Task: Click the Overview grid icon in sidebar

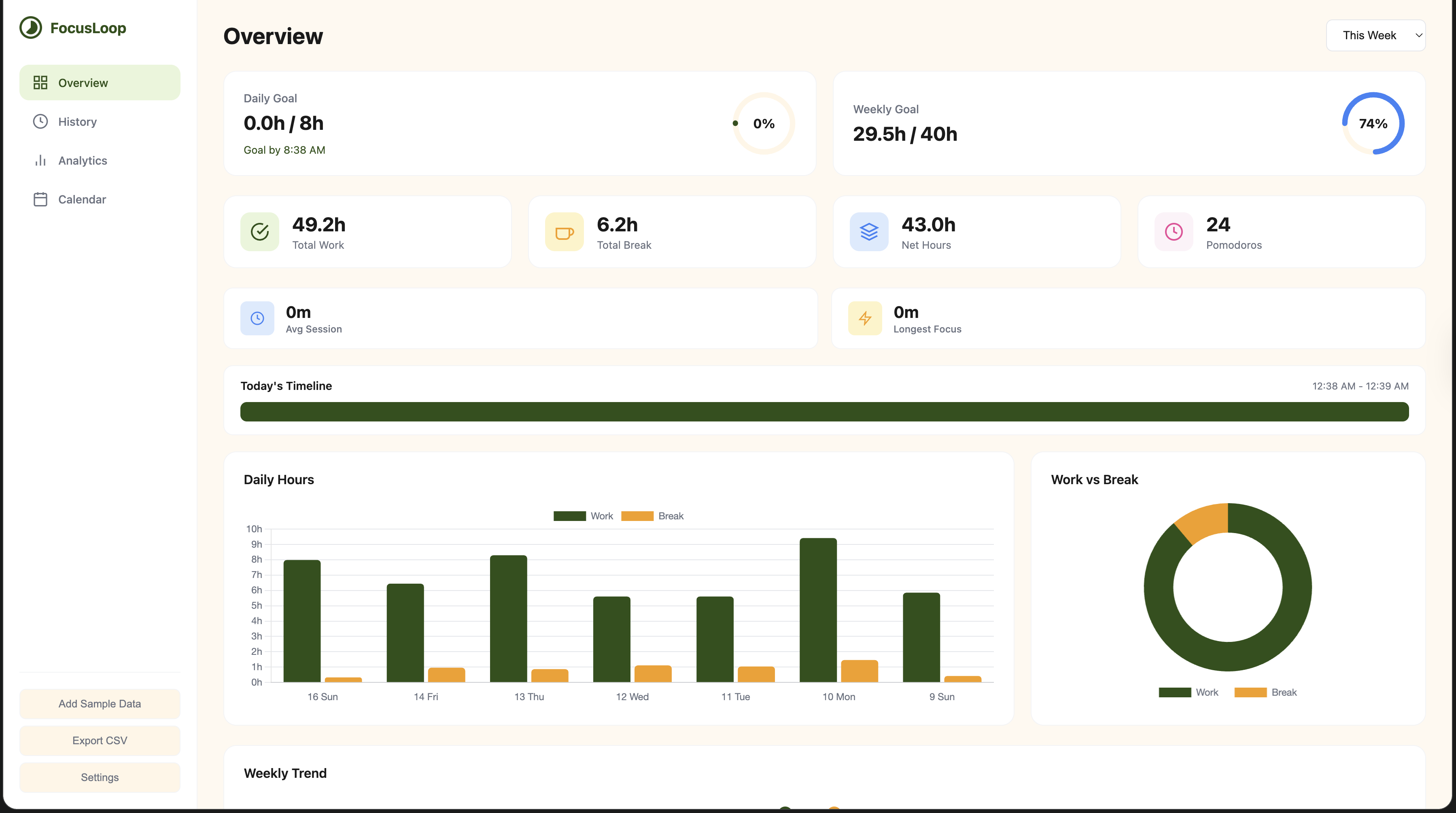Action: tap(40, 83)
